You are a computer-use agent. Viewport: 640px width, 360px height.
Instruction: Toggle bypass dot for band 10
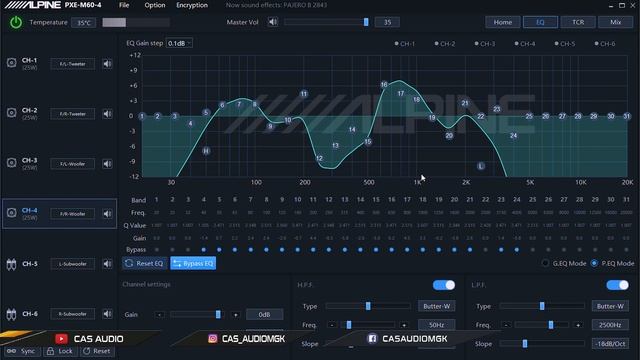point(298,250)
